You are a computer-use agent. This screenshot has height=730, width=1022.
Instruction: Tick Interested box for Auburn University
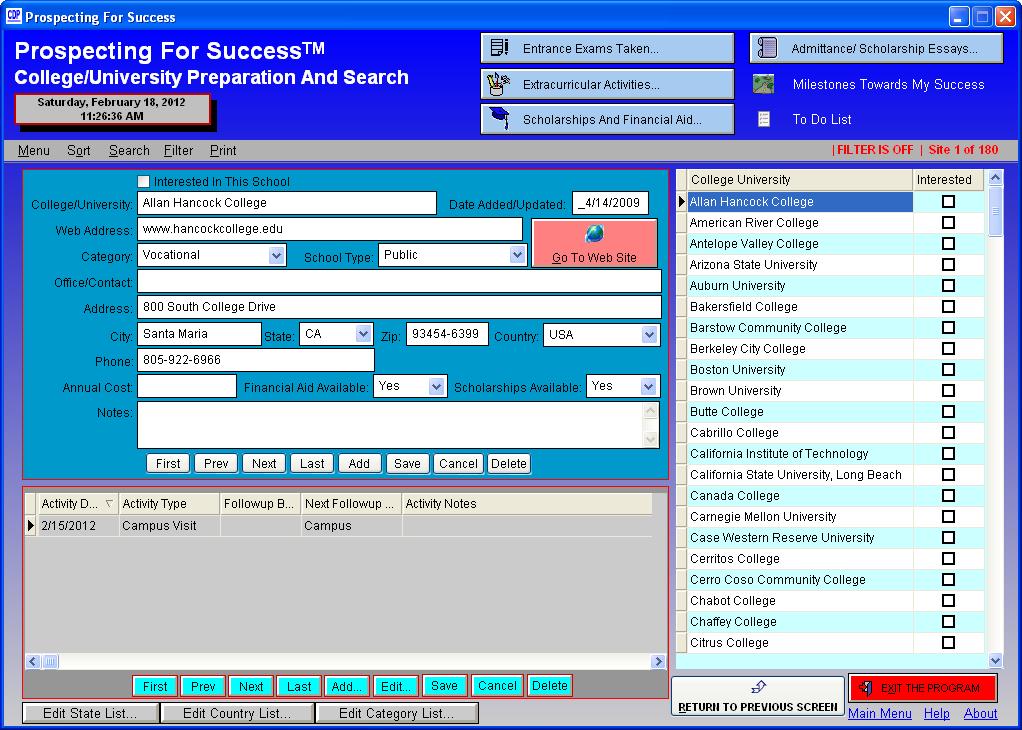click(x=948, y=285)
